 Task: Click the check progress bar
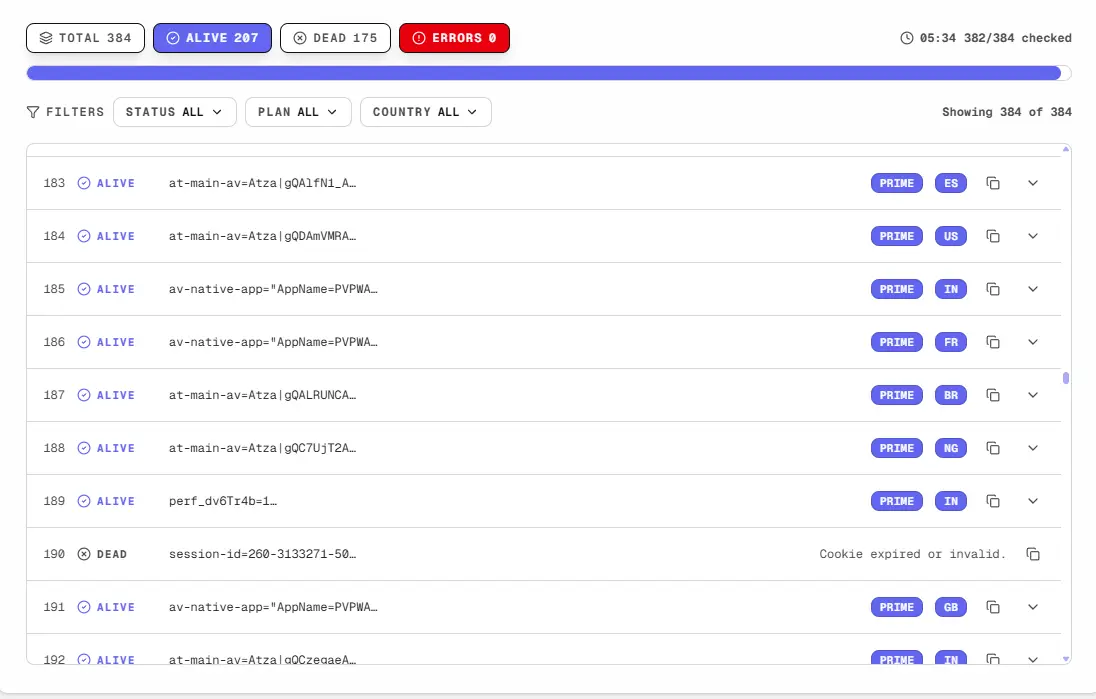[549, 73]
